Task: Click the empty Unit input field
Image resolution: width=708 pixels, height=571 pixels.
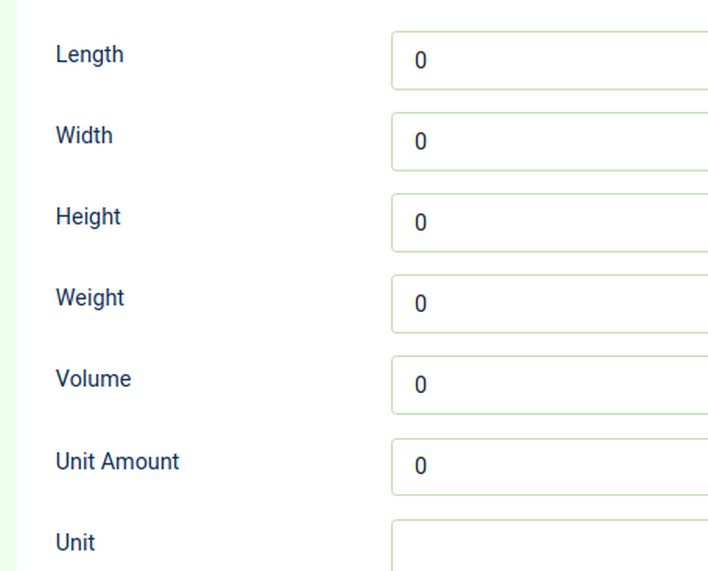Action: click(x=550, y=546)
